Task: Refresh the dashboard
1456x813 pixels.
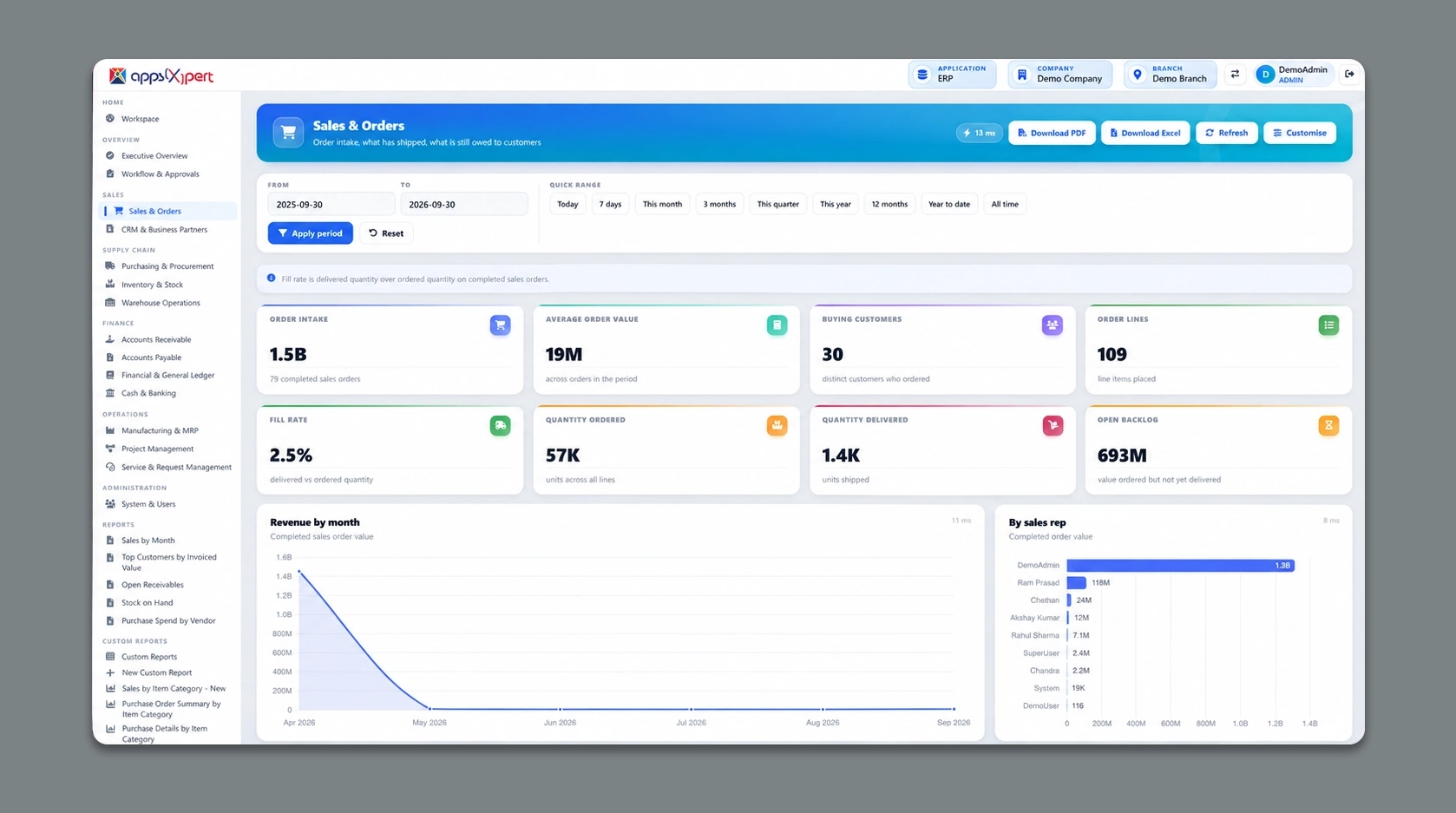Action: (1226, 133)
